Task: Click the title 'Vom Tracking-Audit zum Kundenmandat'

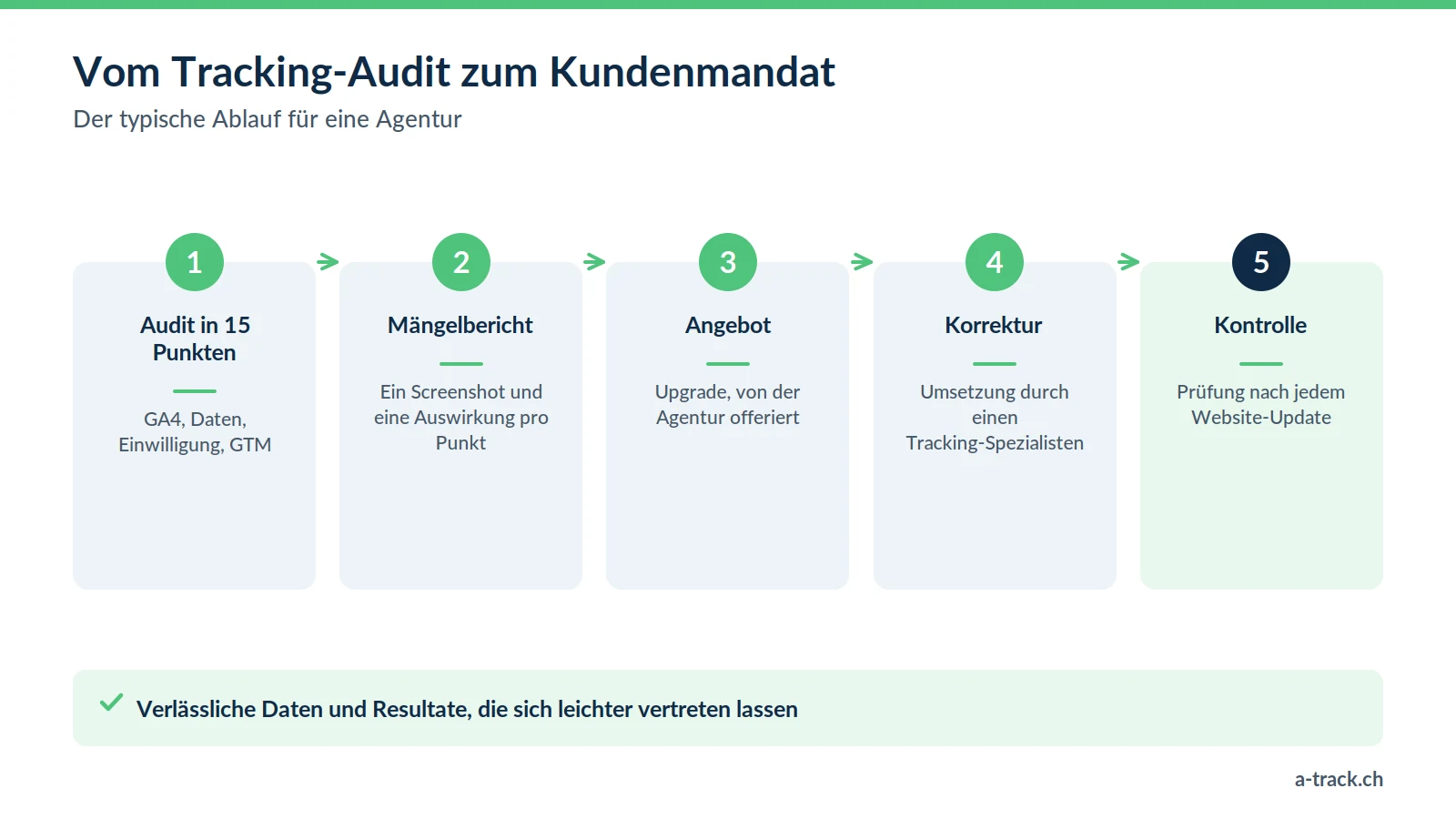Action: [x=454, y=72]
